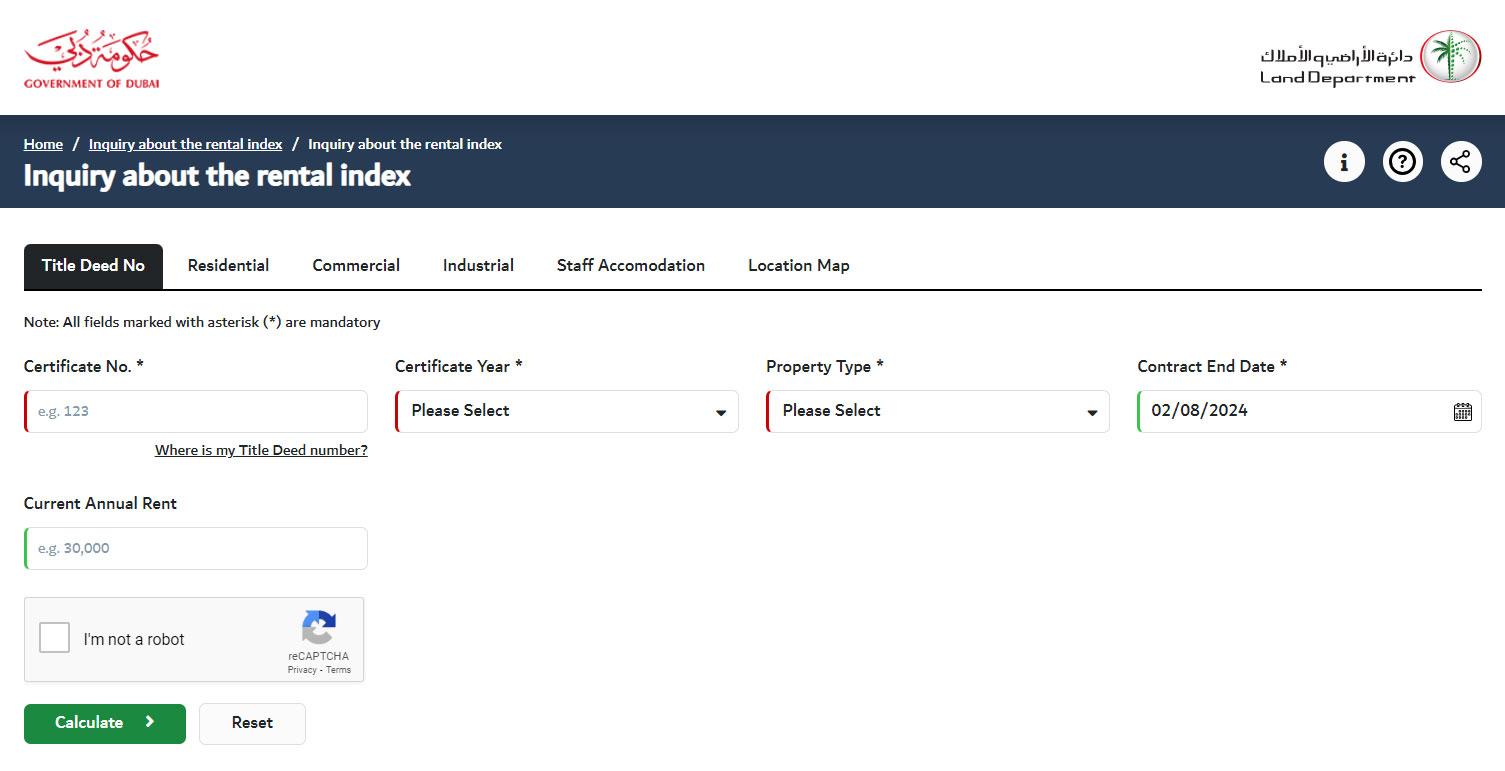Check the I'm not a robot checkbox
This screenshot has width=1505, height=771.
pos(54,637)
